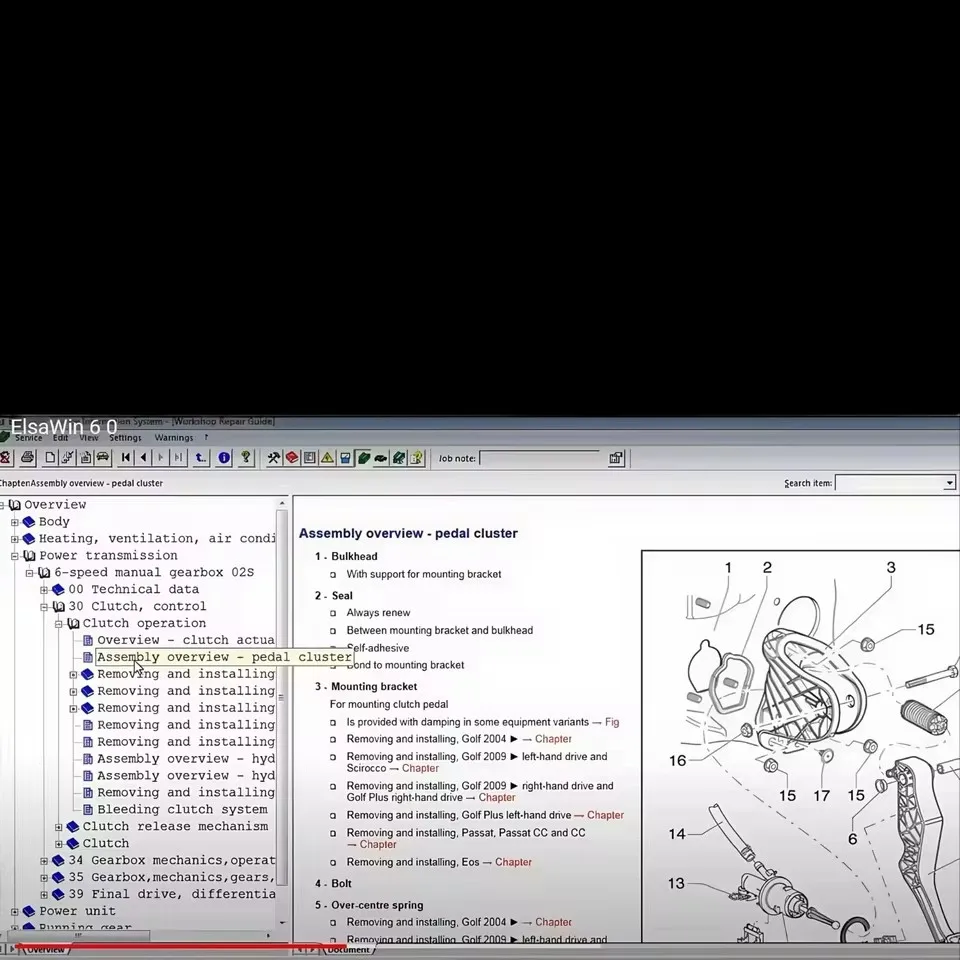
Task: Click the blue 't..' level-up icon
Action: [x=201, y=457]
